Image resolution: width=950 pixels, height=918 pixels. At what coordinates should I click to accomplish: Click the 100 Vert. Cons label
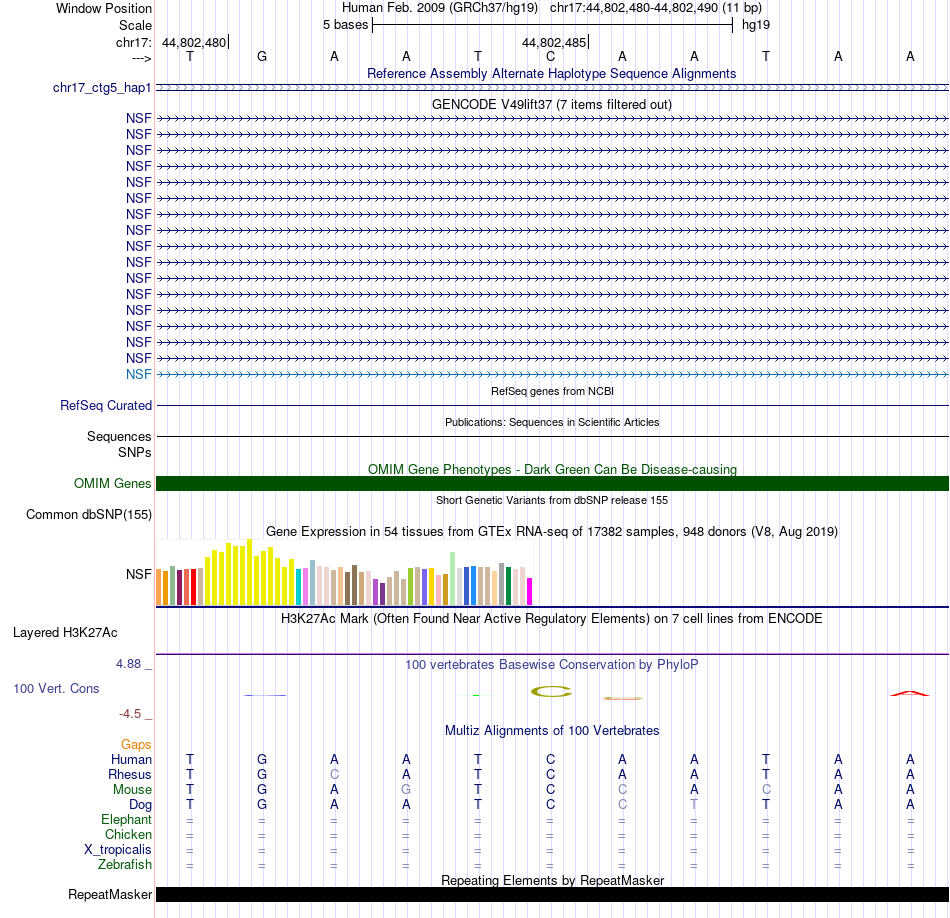(x=56, y=688)
